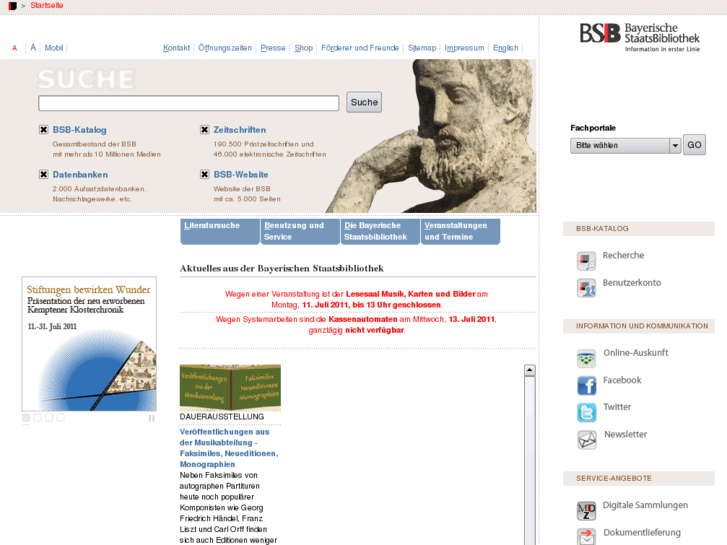
Task: Toggle the Datenbanken search checkbox
Action: pyautogui.click(x=43, y=174)
